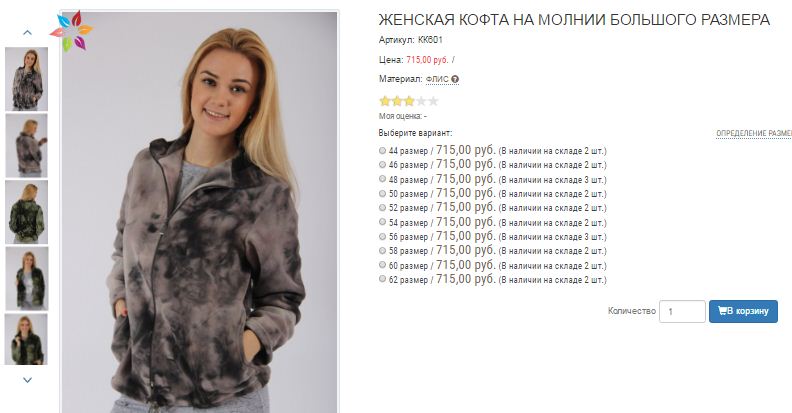Screen dimensions: 792x413
Task: Open the ФЛИС material link
Action: [x=437, y=79]
